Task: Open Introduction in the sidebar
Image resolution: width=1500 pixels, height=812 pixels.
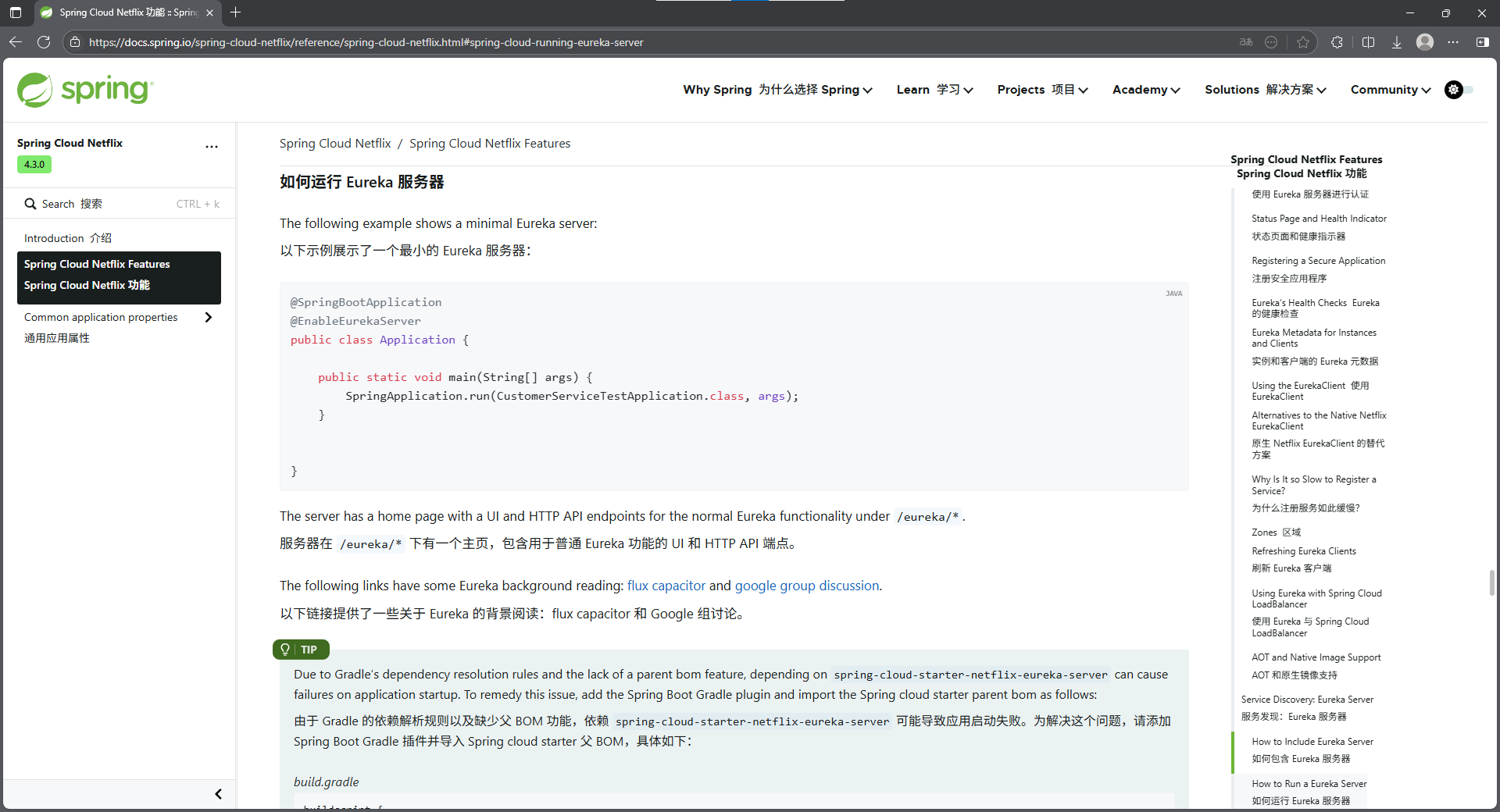Action: click(68, 238)
